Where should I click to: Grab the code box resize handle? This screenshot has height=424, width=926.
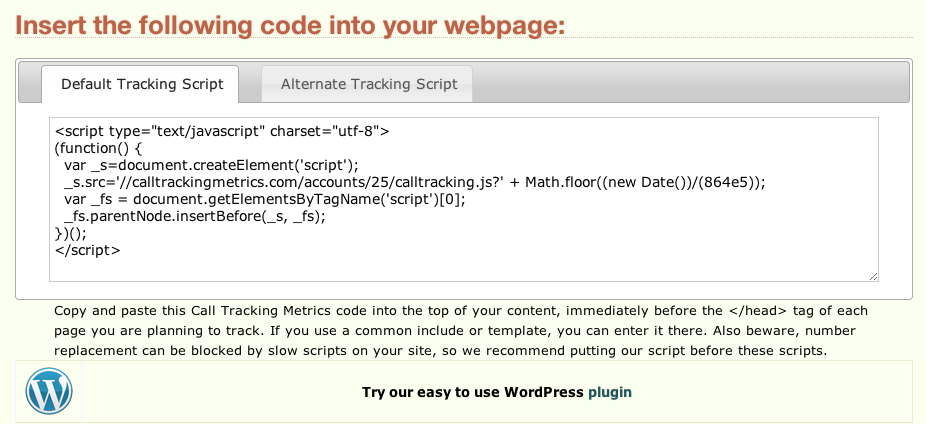(873, 275)
